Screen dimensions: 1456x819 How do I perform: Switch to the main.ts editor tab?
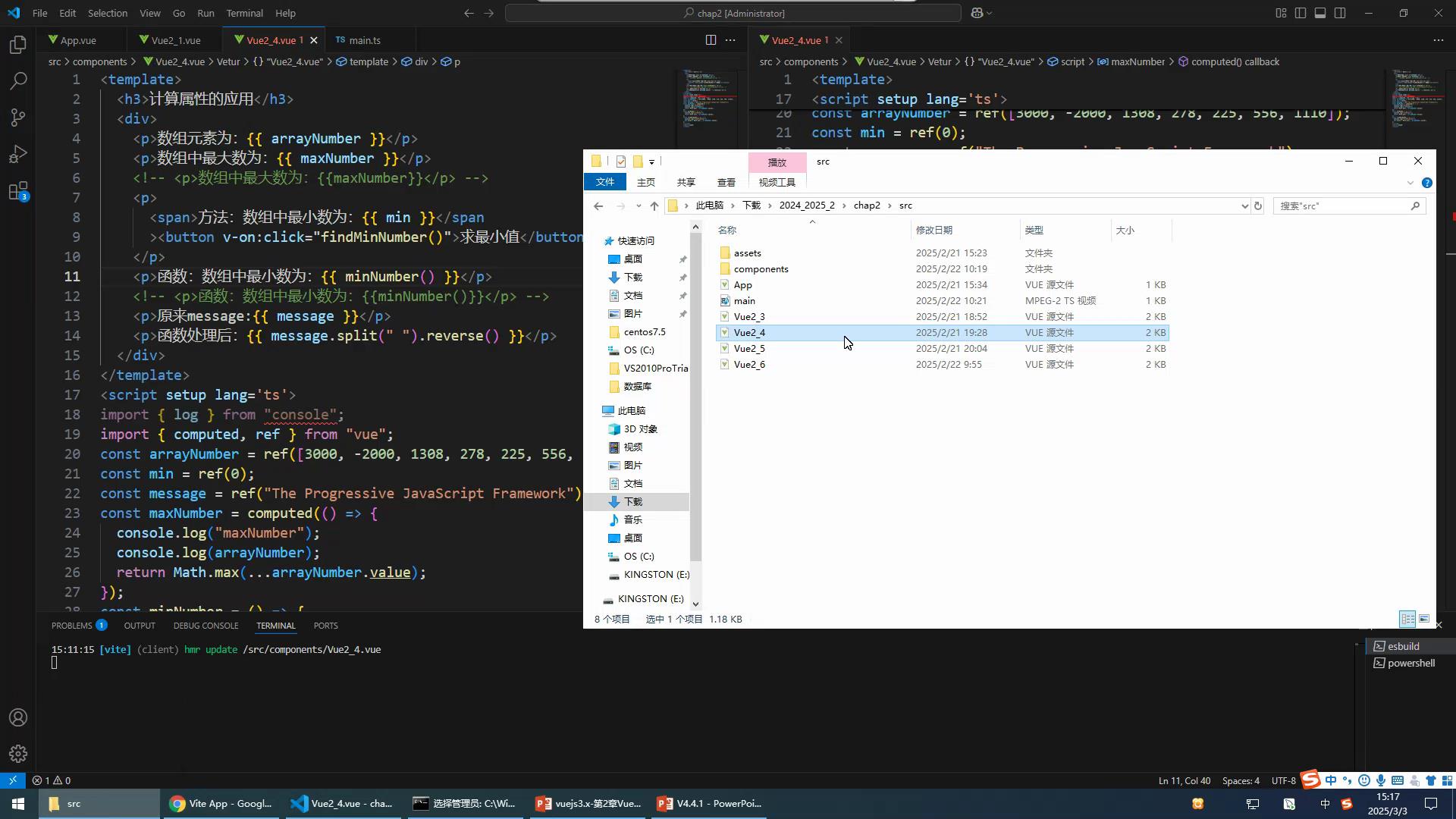click(x=364, y=40)
